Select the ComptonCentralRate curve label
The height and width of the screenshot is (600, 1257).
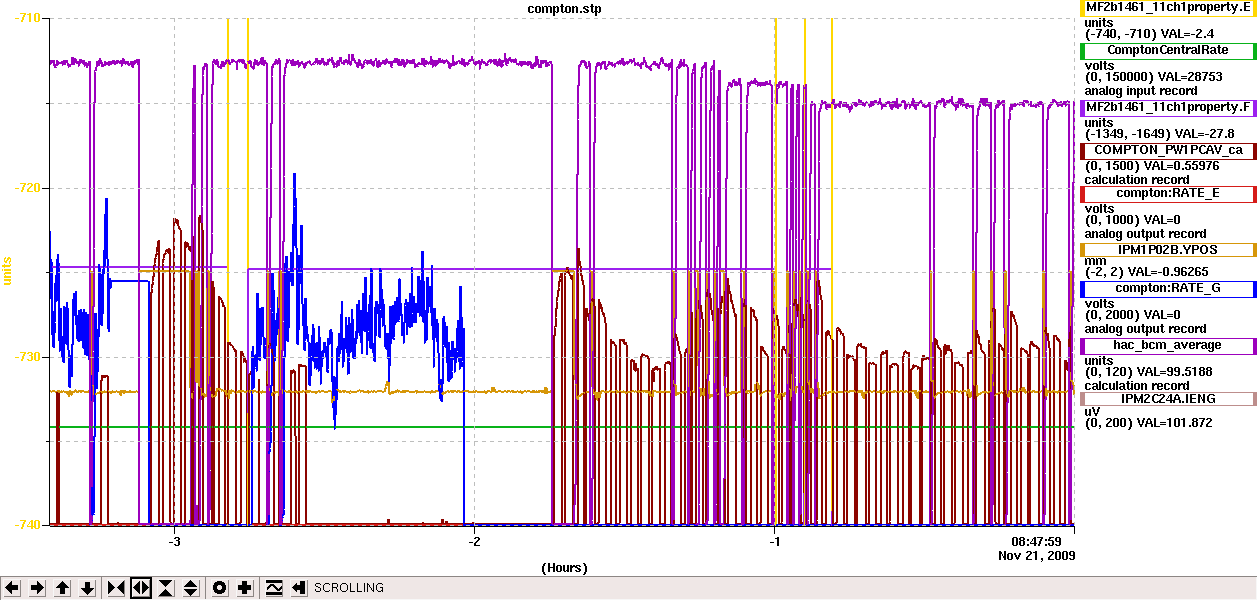point(1168,50)
